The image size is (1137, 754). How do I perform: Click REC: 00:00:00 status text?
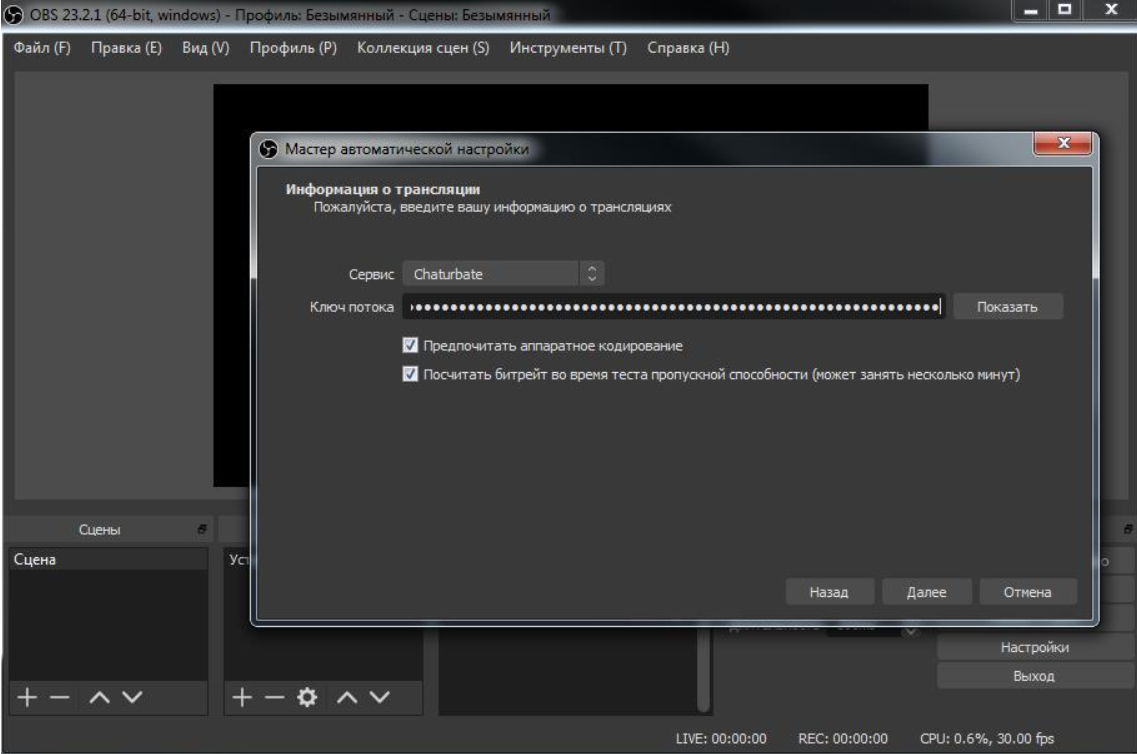coord(843,738)
